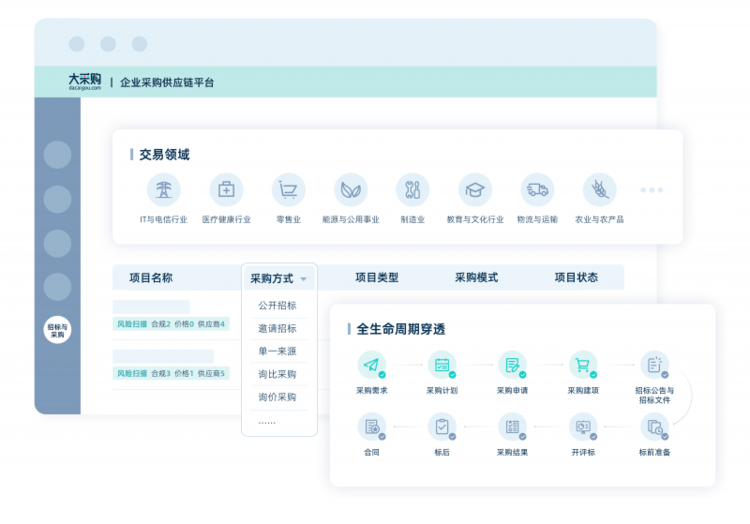Screen dimensions: 750x524
Task: Sort by the 项目状态 column header
Action: click(x=576, y=278)
